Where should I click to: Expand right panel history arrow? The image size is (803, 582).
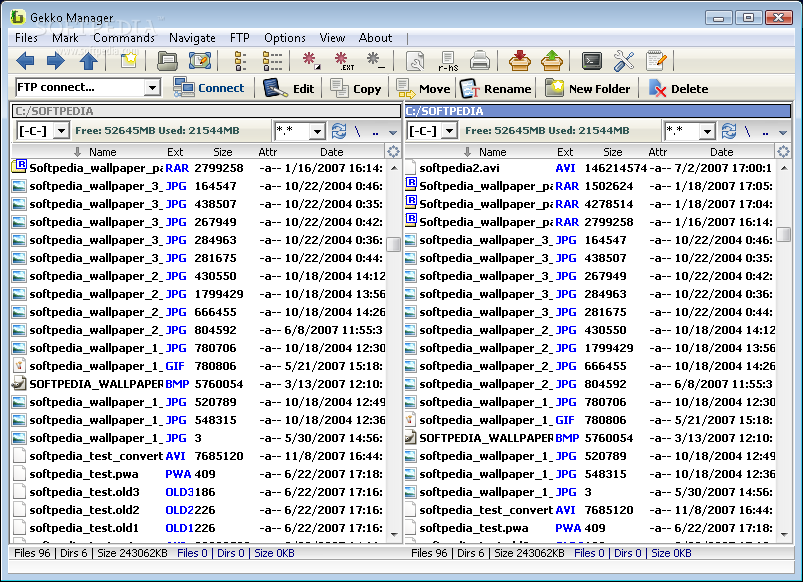pyautogui.click(x=783, y=133)
